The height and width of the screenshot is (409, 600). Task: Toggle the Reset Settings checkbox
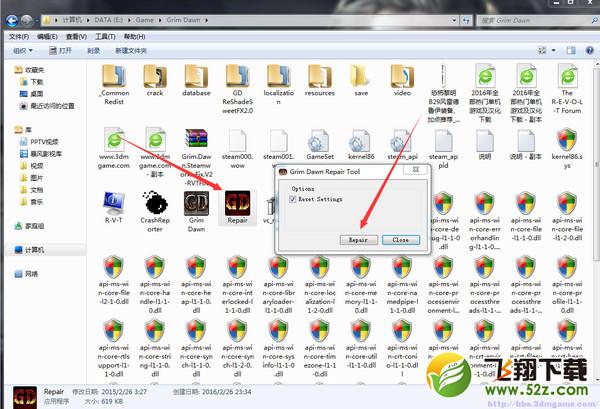293,199
